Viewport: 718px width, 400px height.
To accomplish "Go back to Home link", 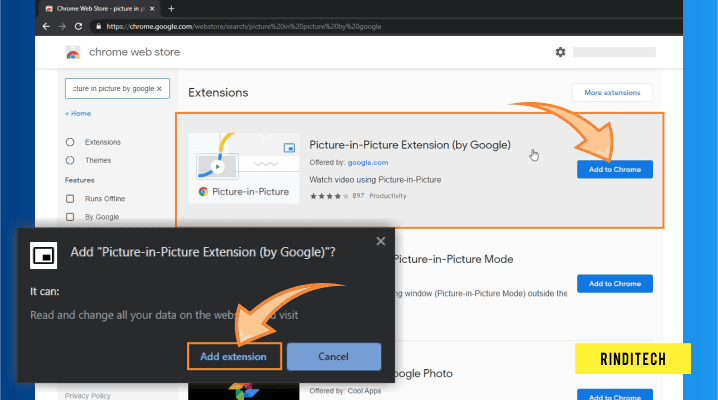I will (78, 114).
